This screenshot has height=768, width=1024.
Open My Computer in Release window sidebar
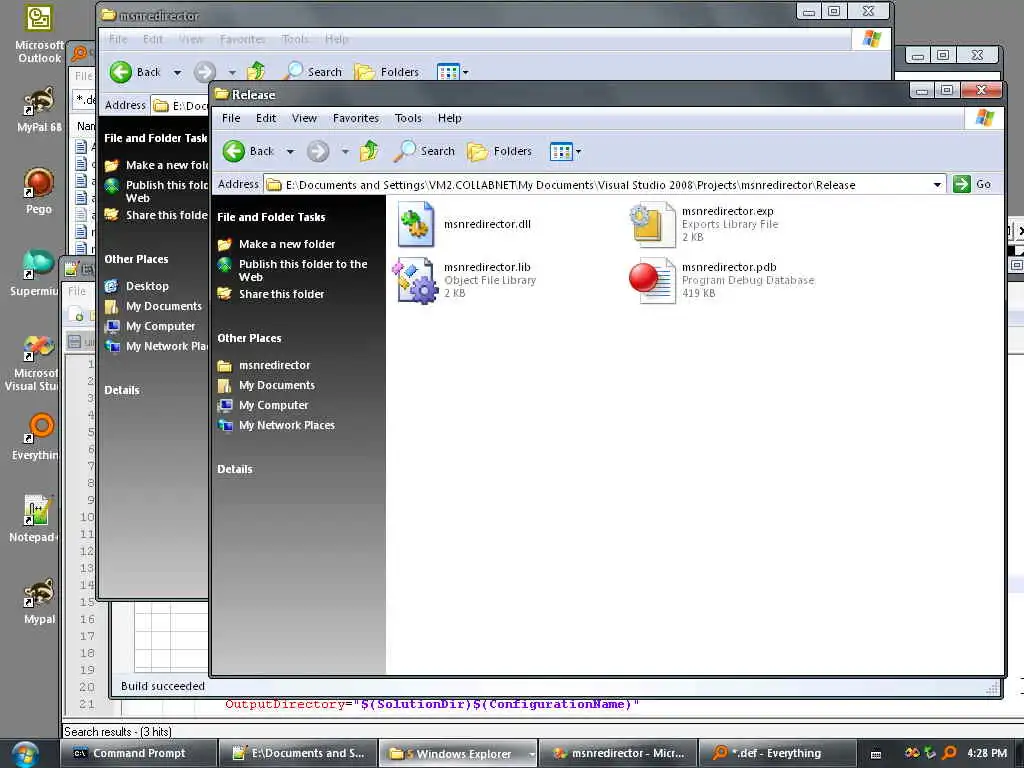coord(274,406)
